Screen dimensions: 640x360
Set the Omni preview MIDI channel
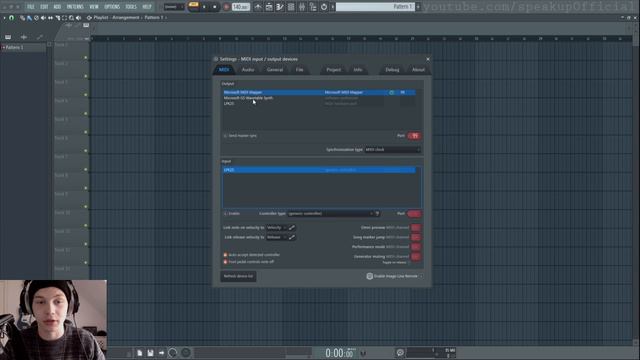(416, 228)
